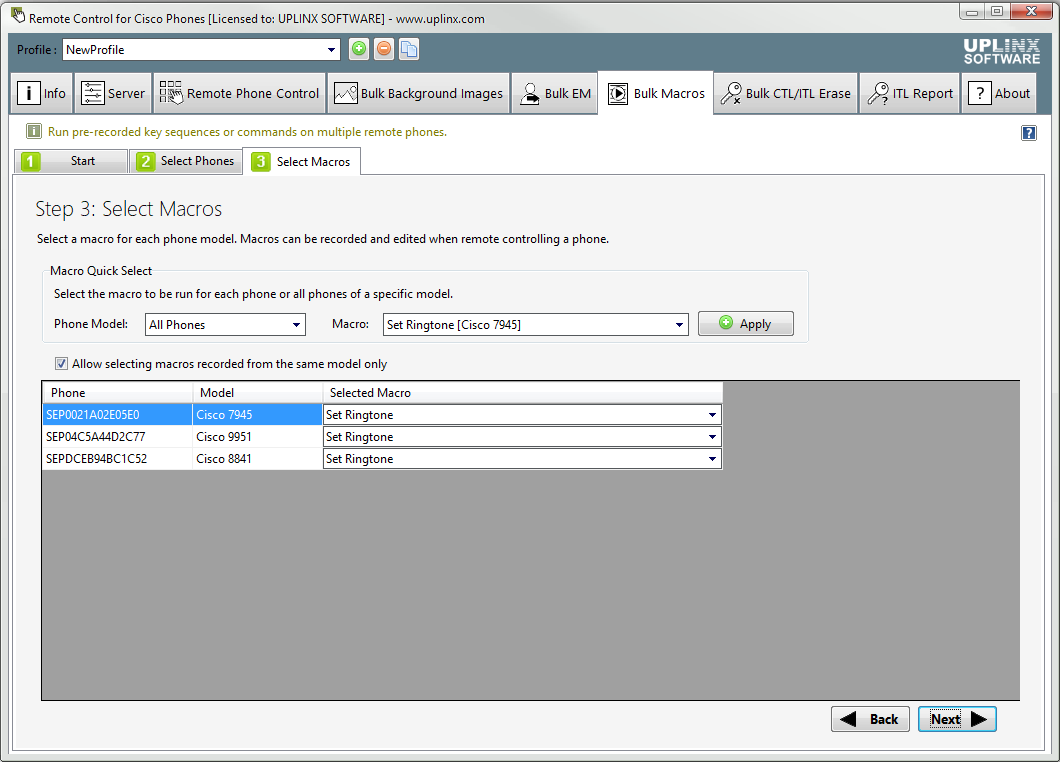Screen dimensions: 1060x762
Task: Toggle same model only macros checkbox
Action: (62, 364)
